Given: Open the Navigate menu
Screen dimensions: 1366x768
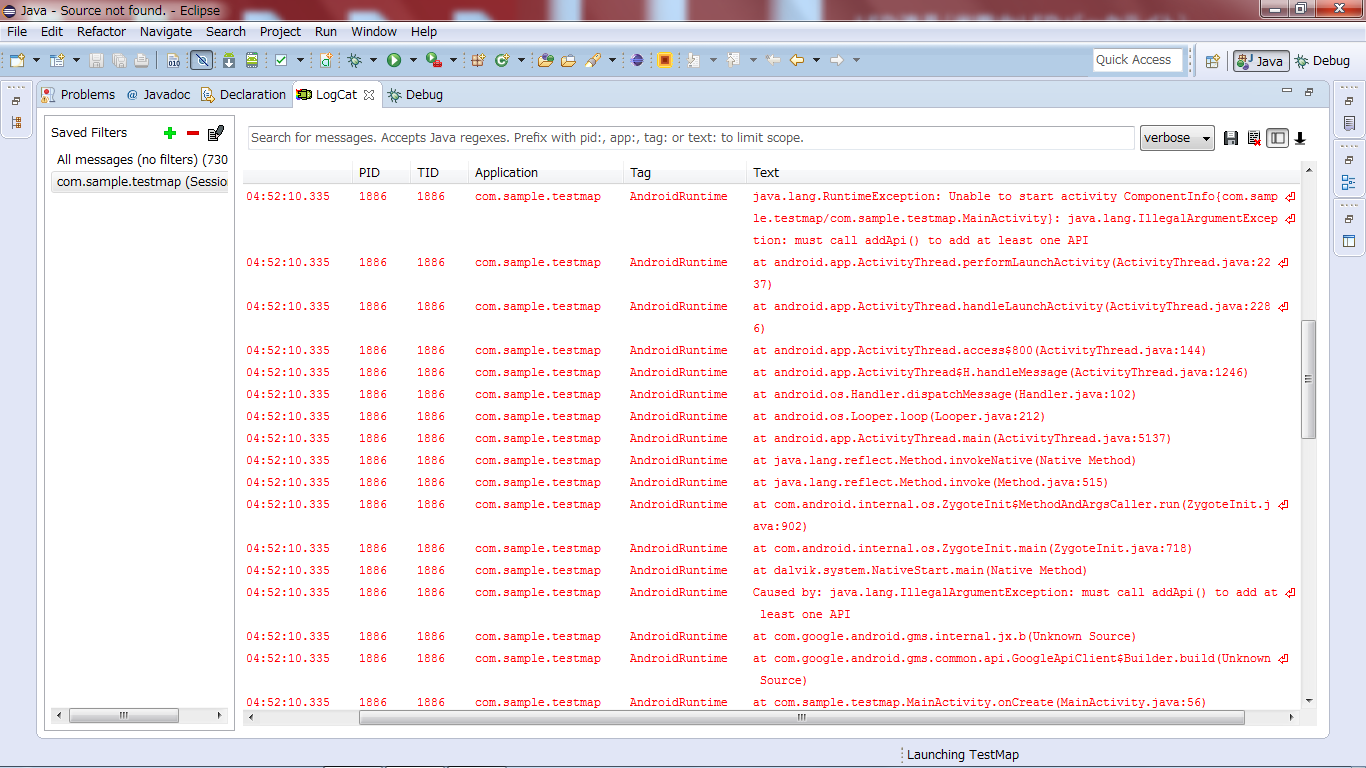Looking at the screenshot, I should pyautogui.click(x=166, y=31).
